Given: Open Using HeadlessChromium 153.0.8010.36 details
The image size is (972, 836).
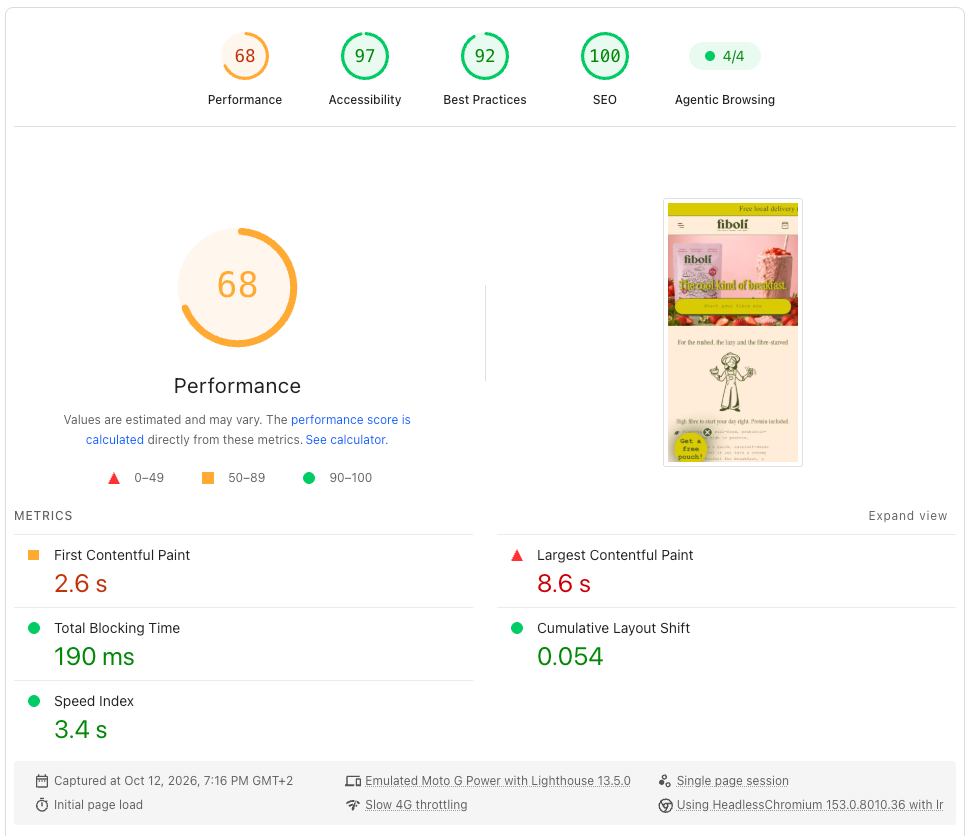Looking at the screenshot, I should point(810,805).
